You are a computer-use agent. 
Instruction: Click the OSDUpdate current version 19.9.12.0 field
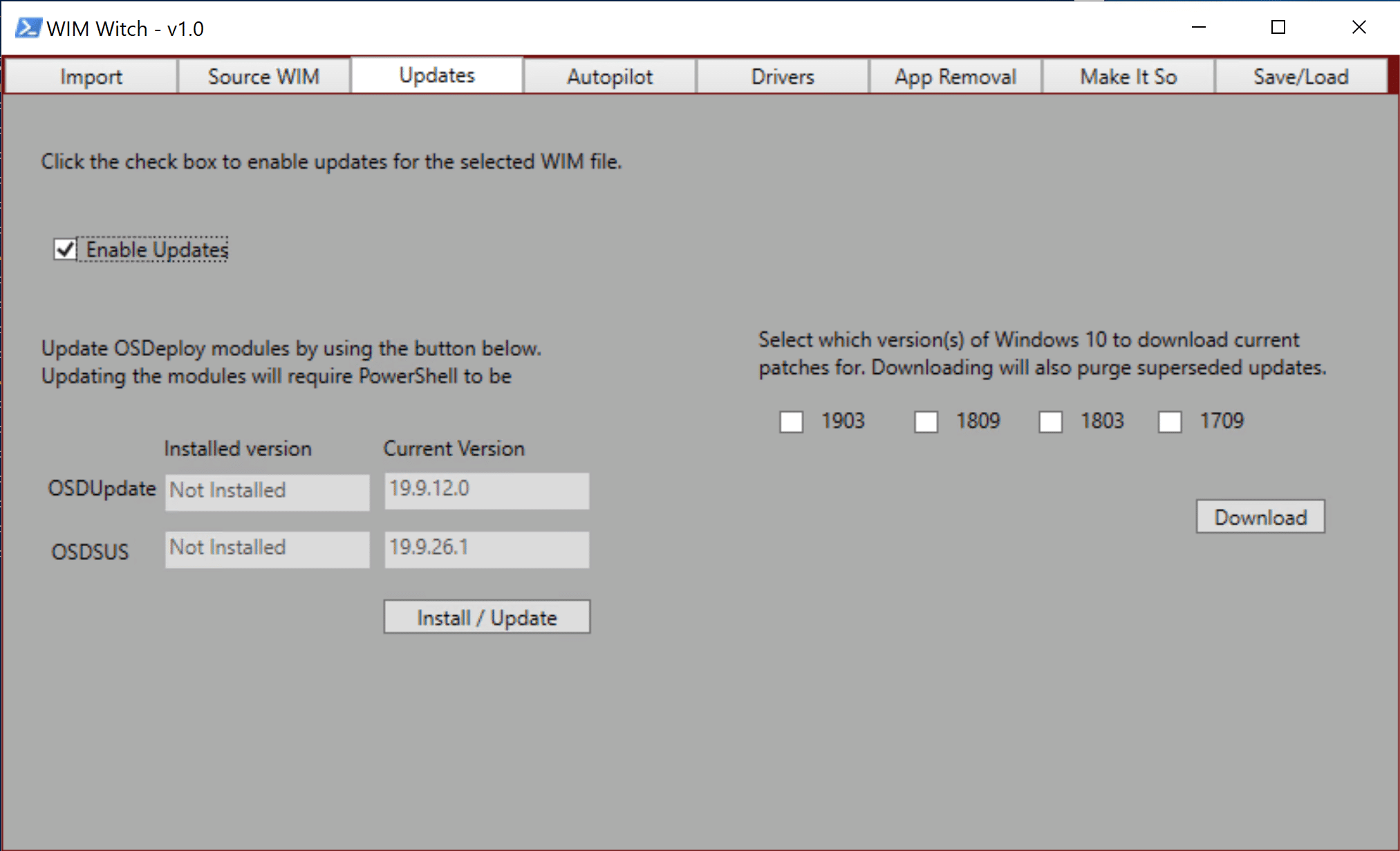click(487, 491)
